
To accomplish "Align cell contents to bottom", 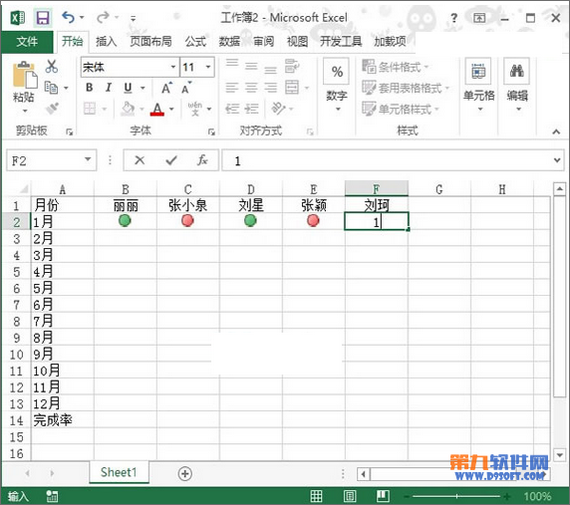I will [x=270, y=69].
